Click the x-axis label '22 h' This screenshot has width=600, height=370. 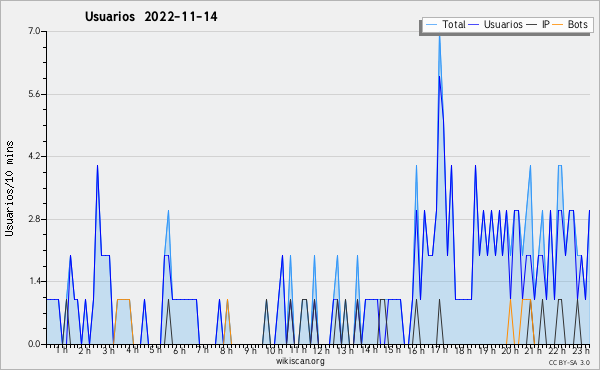pos(557,350)
